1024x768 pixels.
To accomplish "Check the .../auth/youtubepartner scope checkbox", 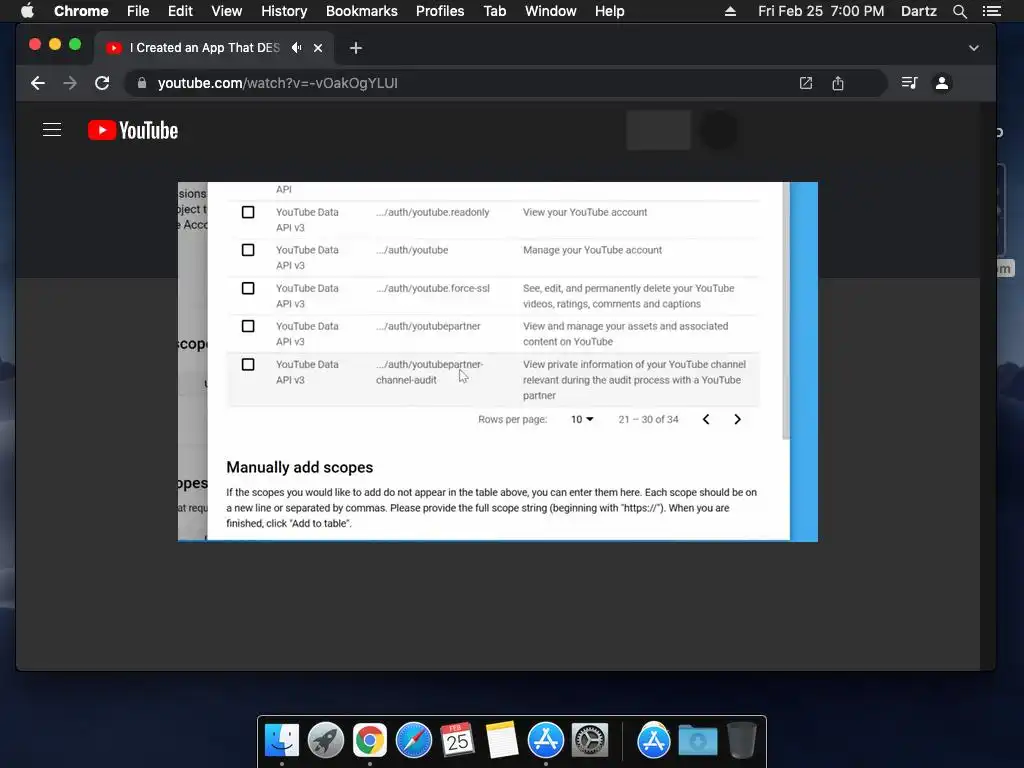I will click(248, 326).
